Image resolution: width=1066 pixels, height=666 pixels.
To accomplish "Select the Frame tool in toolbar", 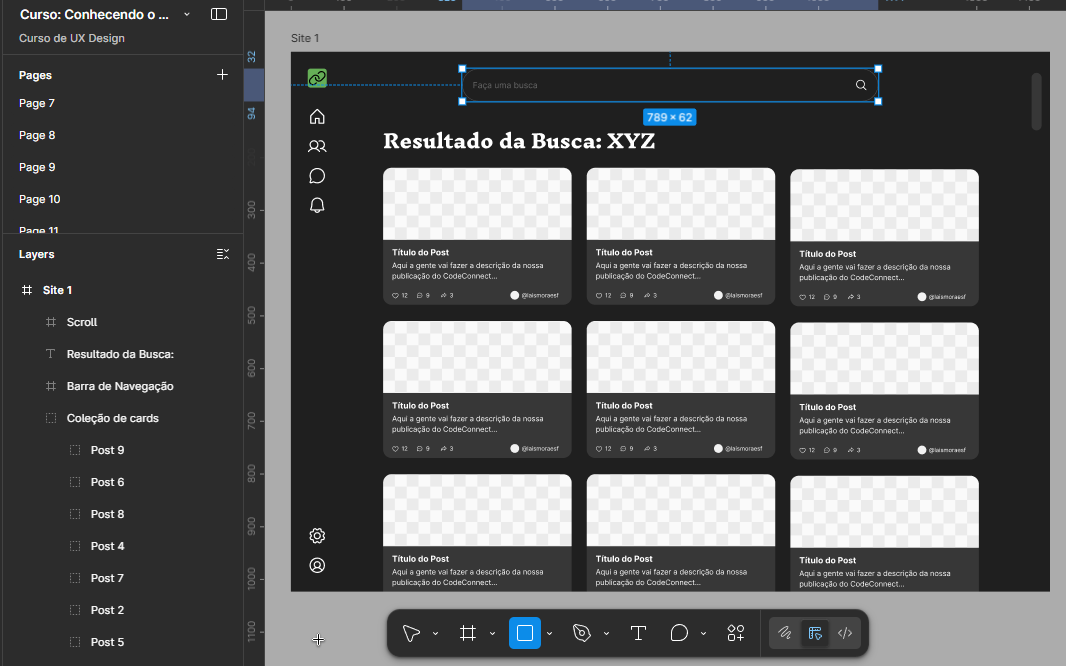I will (467, 633).
